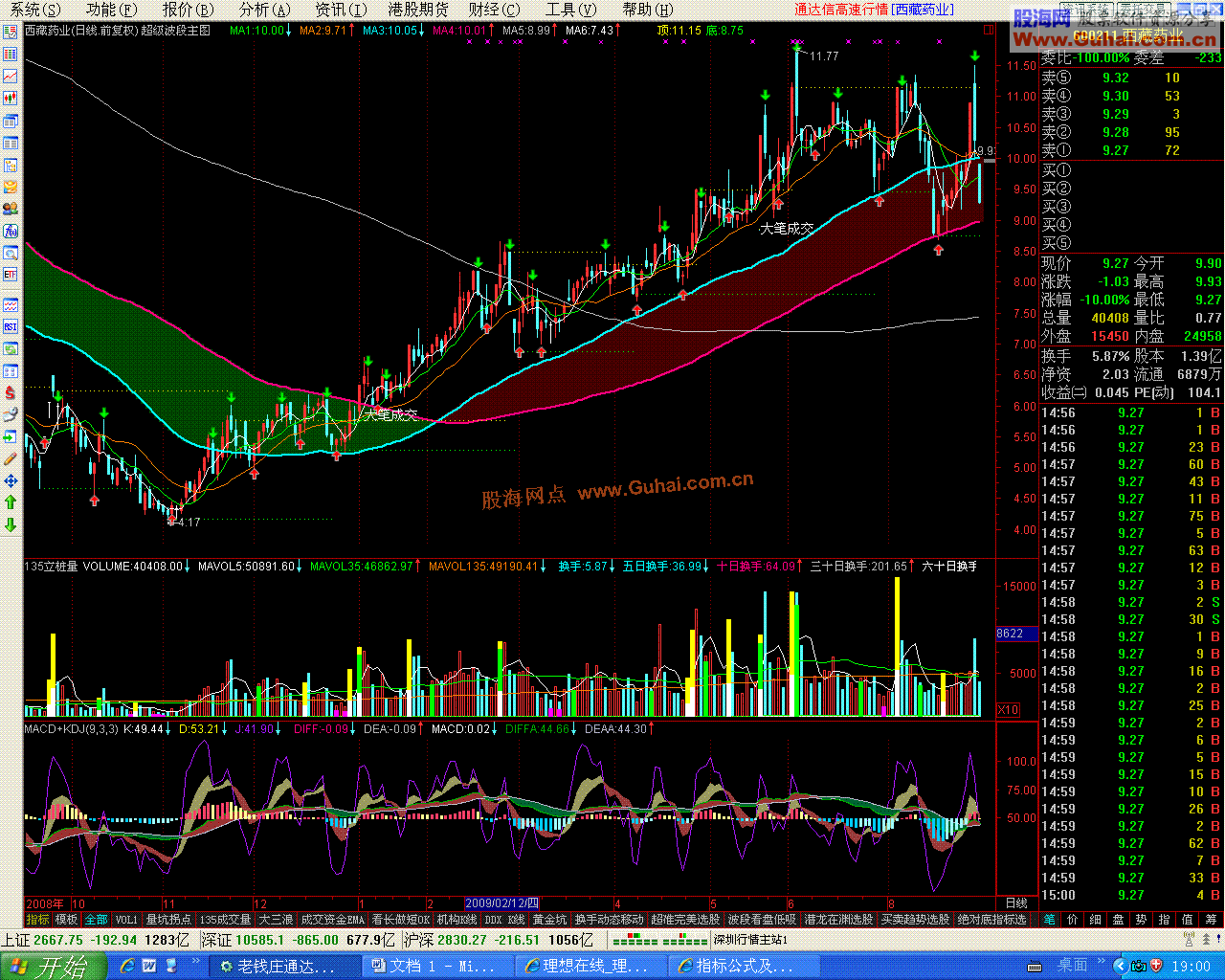The image size is (1225, 980).
Task: Click the green down arrow icon
Action: 11,525
